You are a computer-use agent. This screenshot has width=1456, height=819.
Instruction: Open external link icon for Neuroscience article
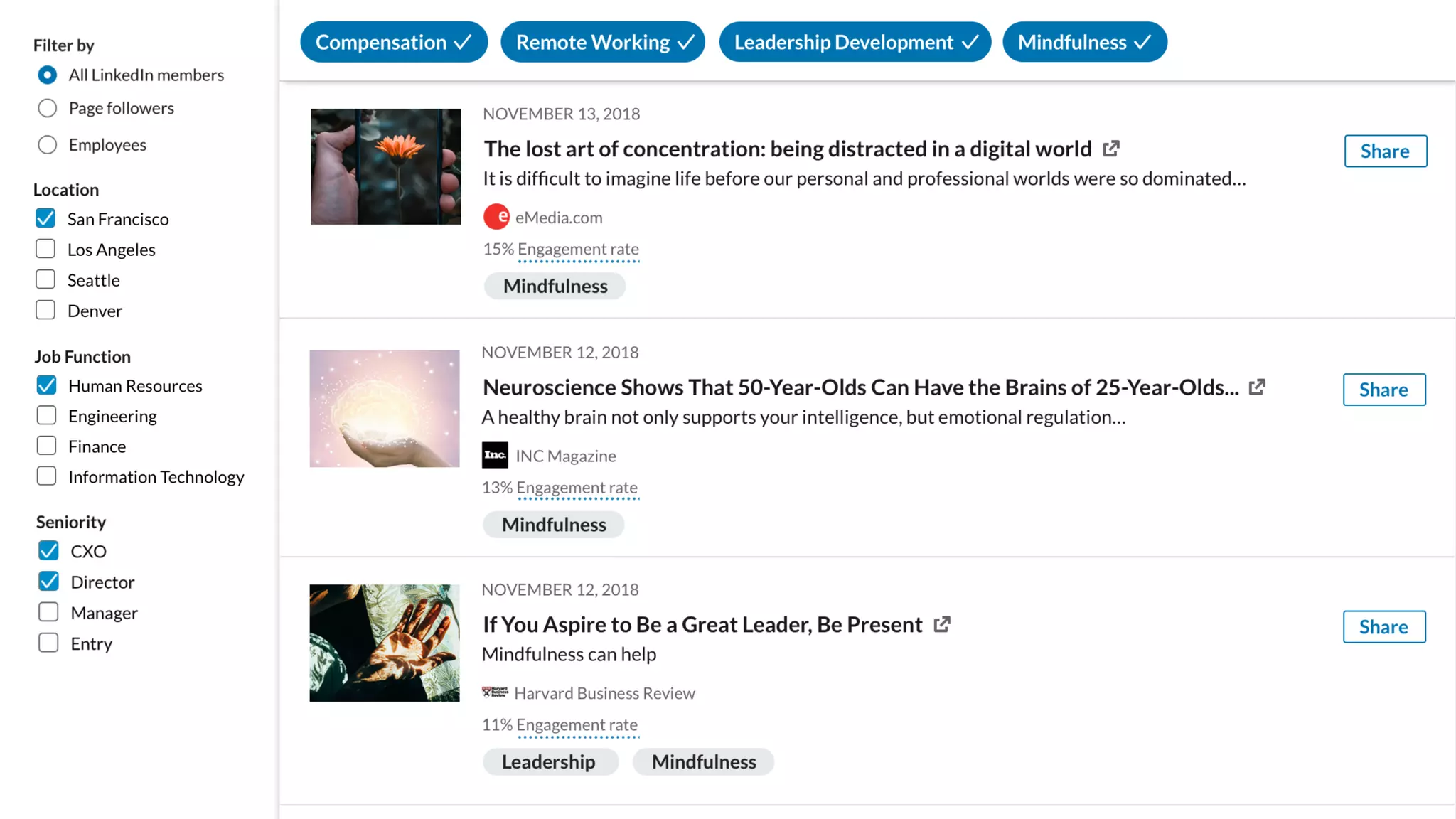[x=1257, y=387]
